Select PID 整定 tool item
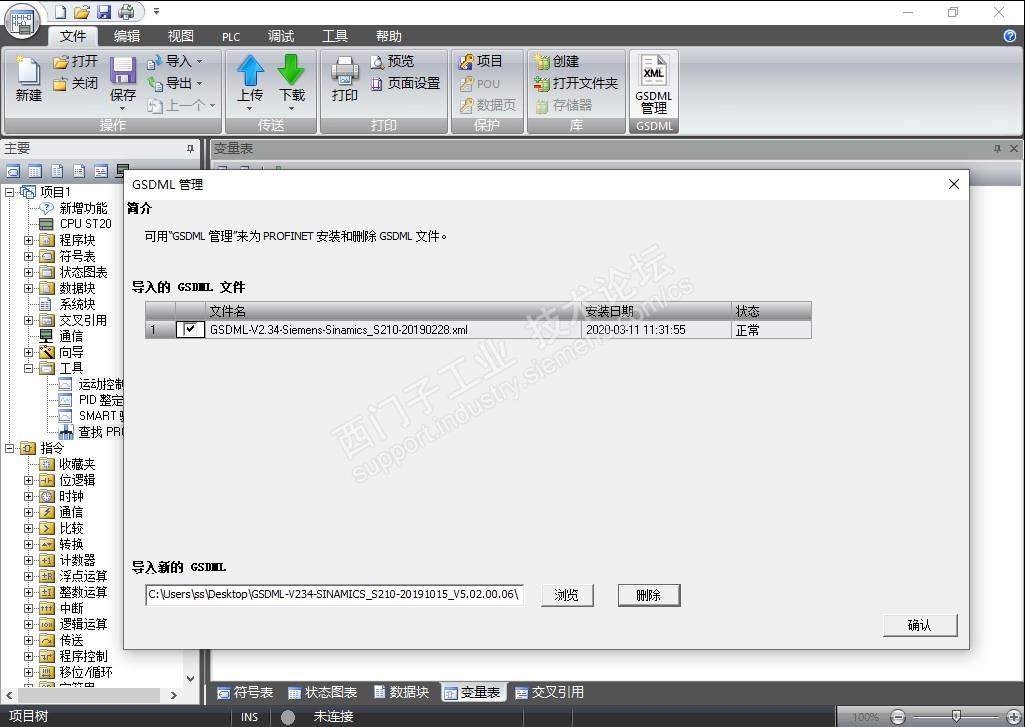The image size is (1025, 727). click(x=101, y=399)
